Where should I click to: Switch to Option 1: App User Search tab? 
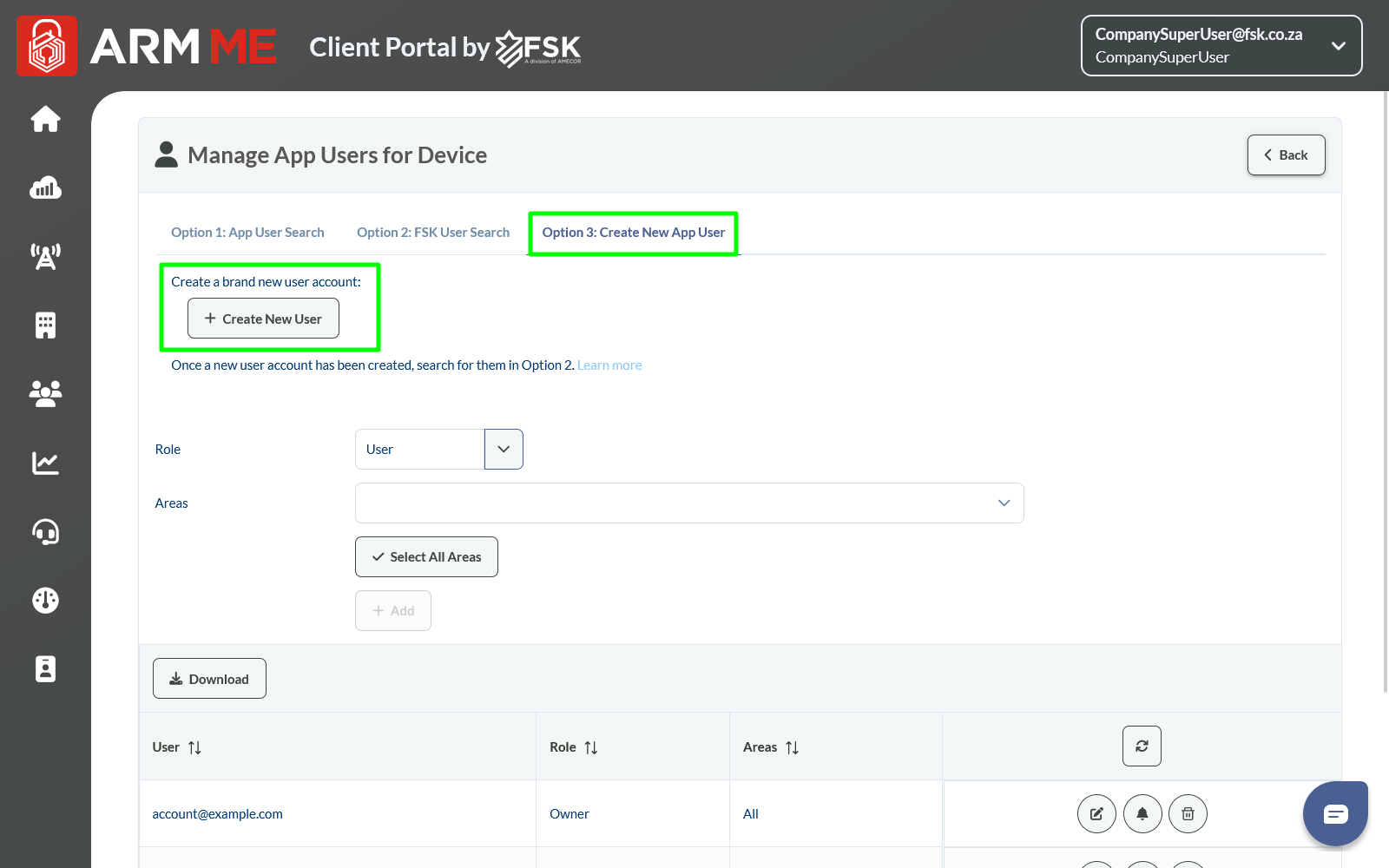click(247, 233)
